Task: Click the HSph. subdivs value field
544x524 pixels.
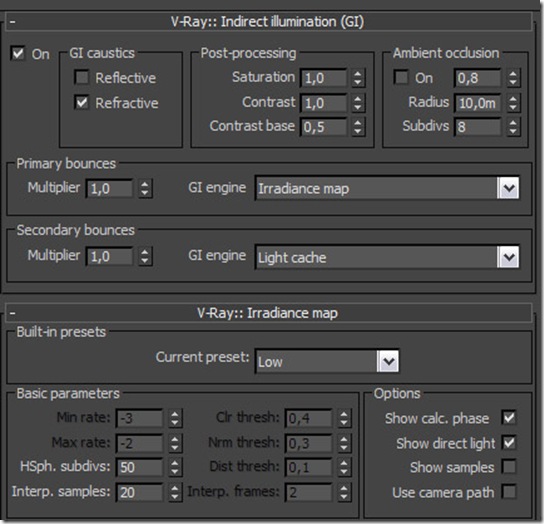Action: pos(139,467)
